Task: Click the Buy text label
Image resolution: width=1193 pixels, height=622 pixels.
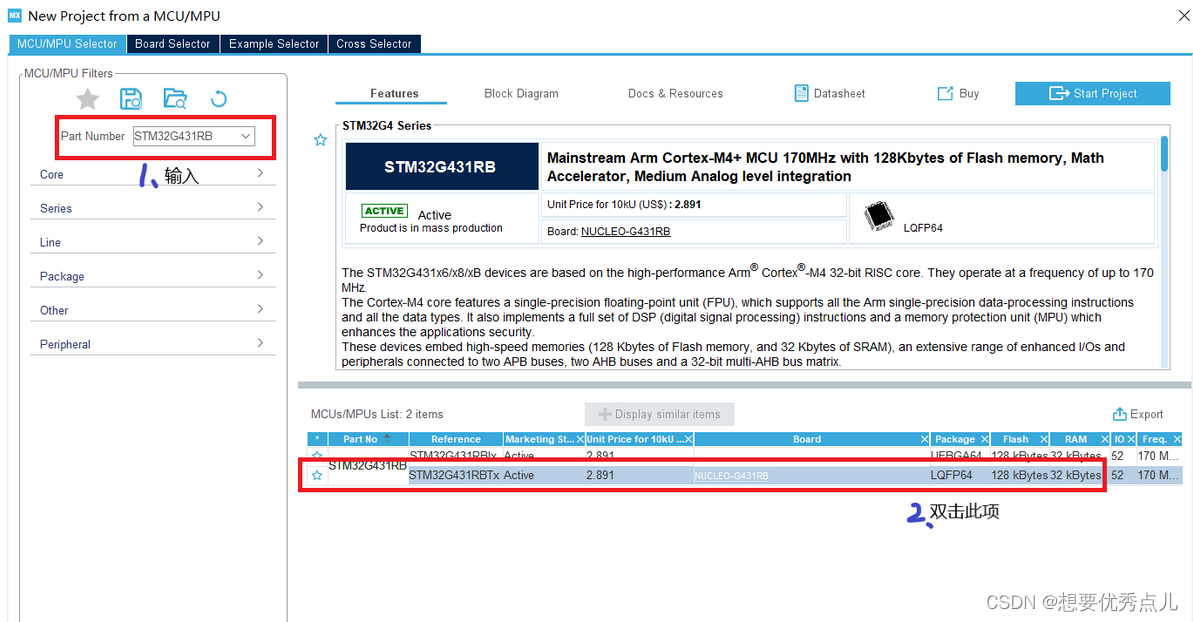Action: point(969,94)
